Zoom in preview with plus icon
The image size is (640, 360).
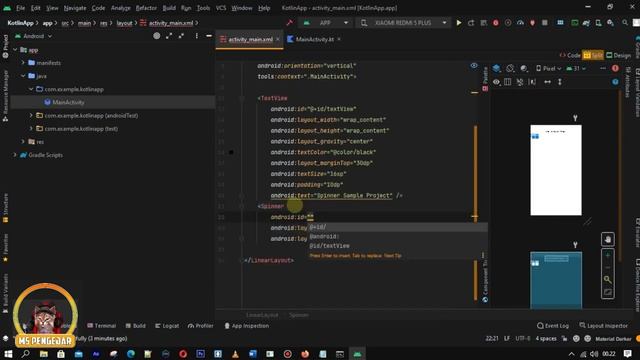pyautogui.click(x=608, y=256)
